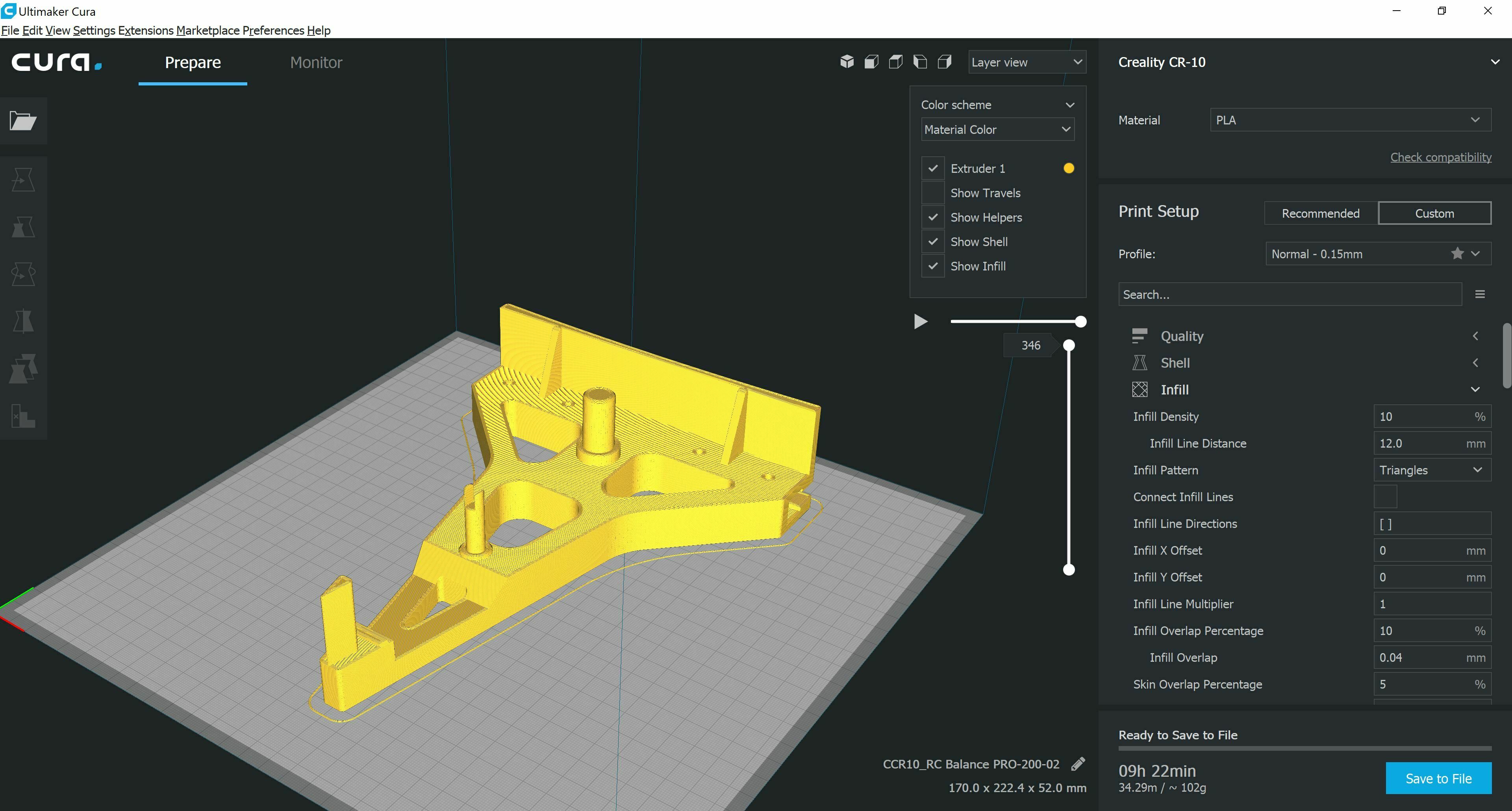Click the settings Search field
1512x811 pixels.
1290,294
